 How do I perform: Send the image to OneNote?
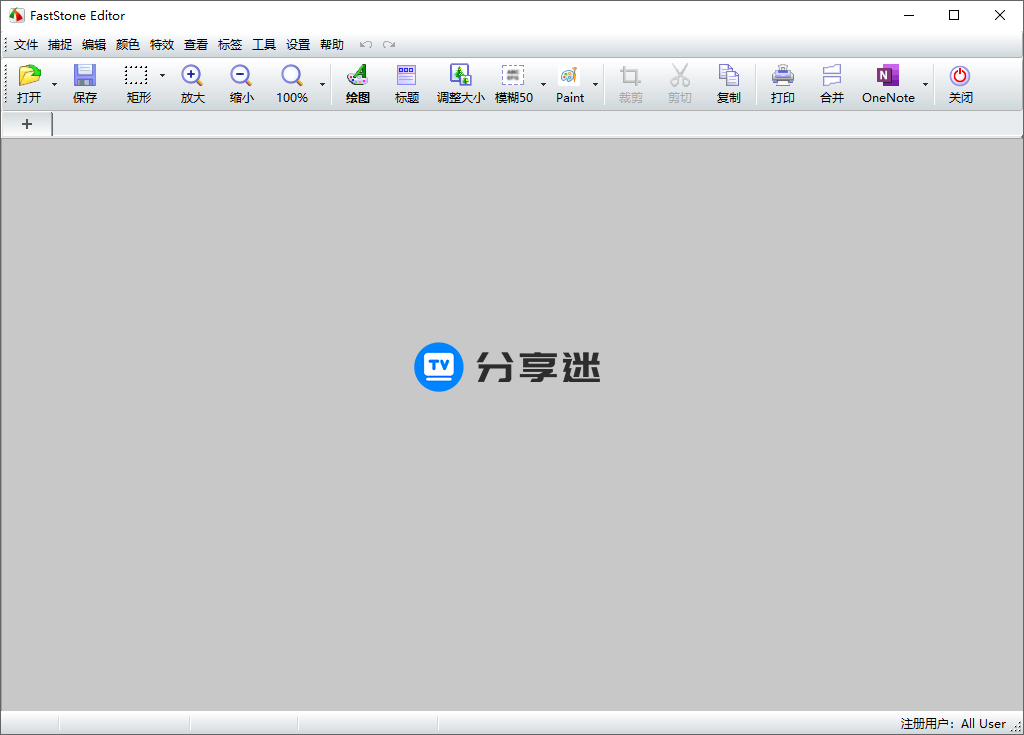click(x=886, y=83)
